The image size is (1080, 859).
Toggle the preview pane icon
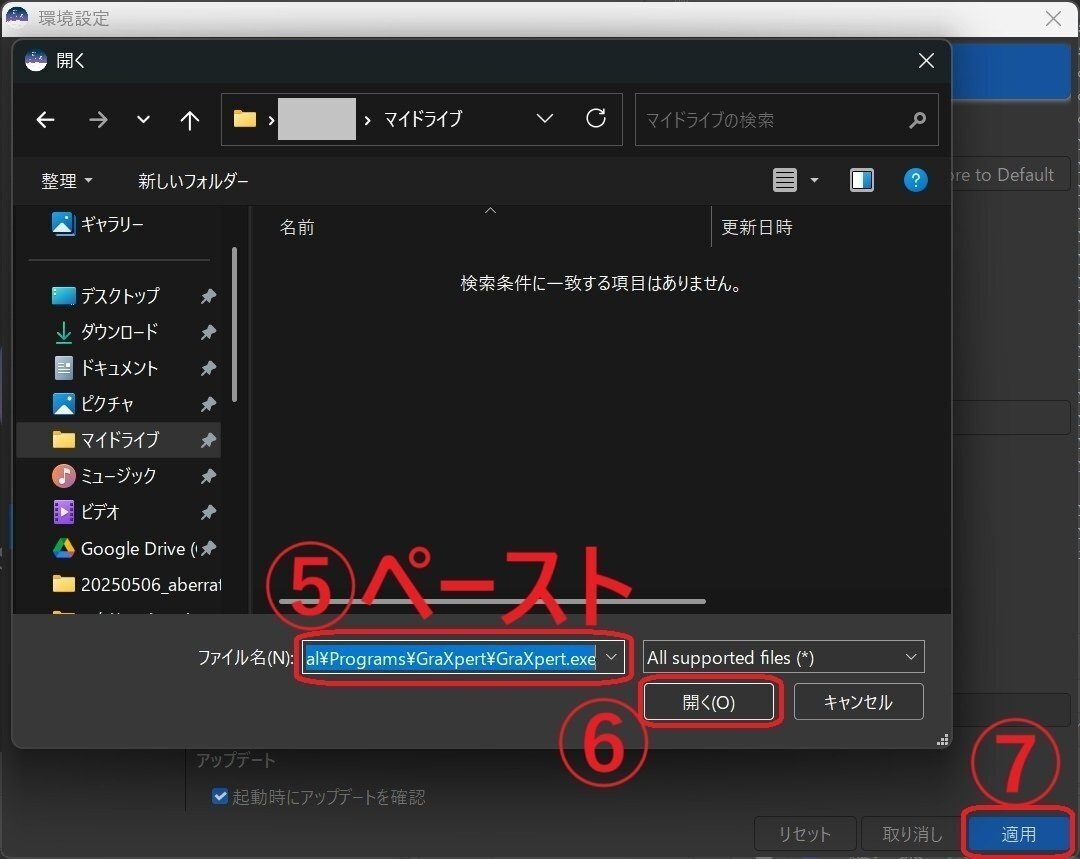[x=862, y=180]
